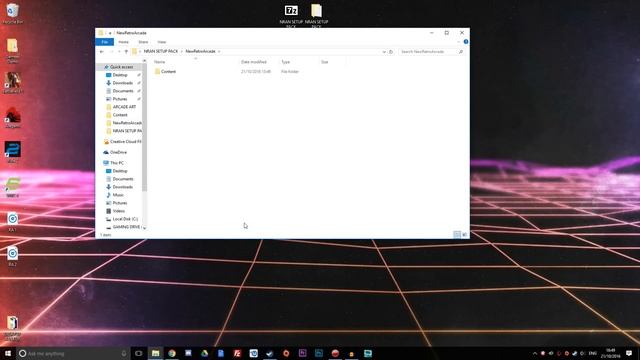The height and width of the screenshot is (360, 640).
Task: Switch to large icons view layout
Action: [x=465, y=235]
